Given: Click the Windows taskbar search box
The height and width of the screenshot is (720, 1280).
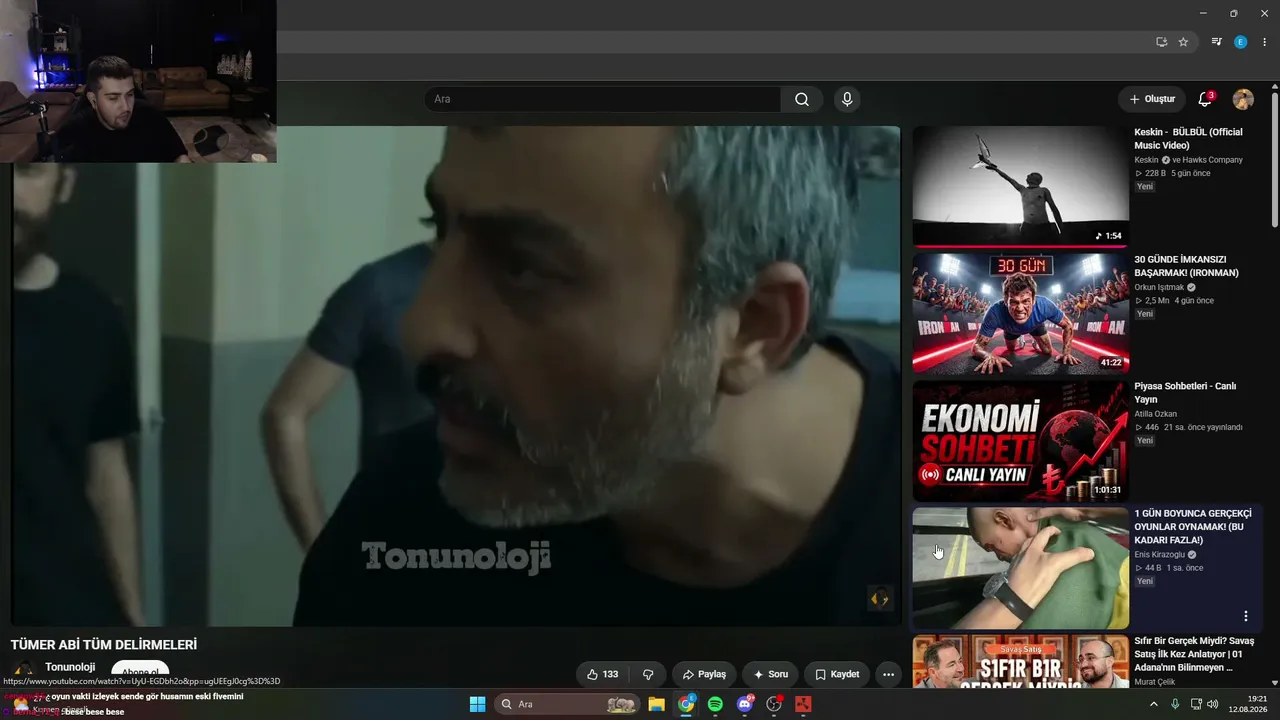Looking at the screenshot, I should click(567, 704).
